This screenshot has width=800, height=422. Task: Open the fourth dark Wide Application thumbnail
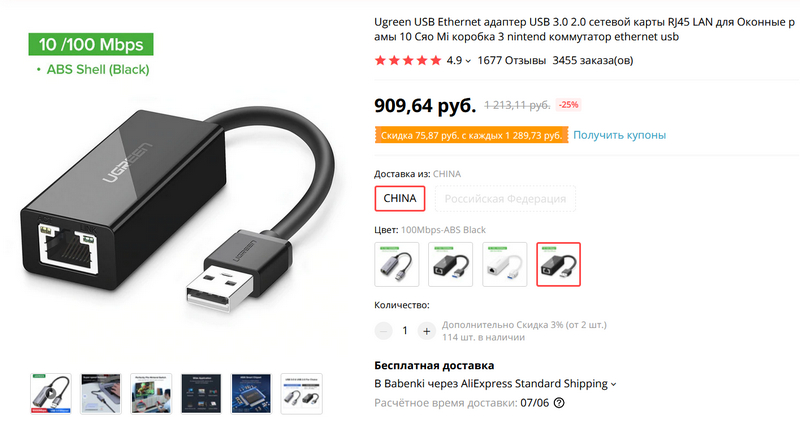point(201,394)
